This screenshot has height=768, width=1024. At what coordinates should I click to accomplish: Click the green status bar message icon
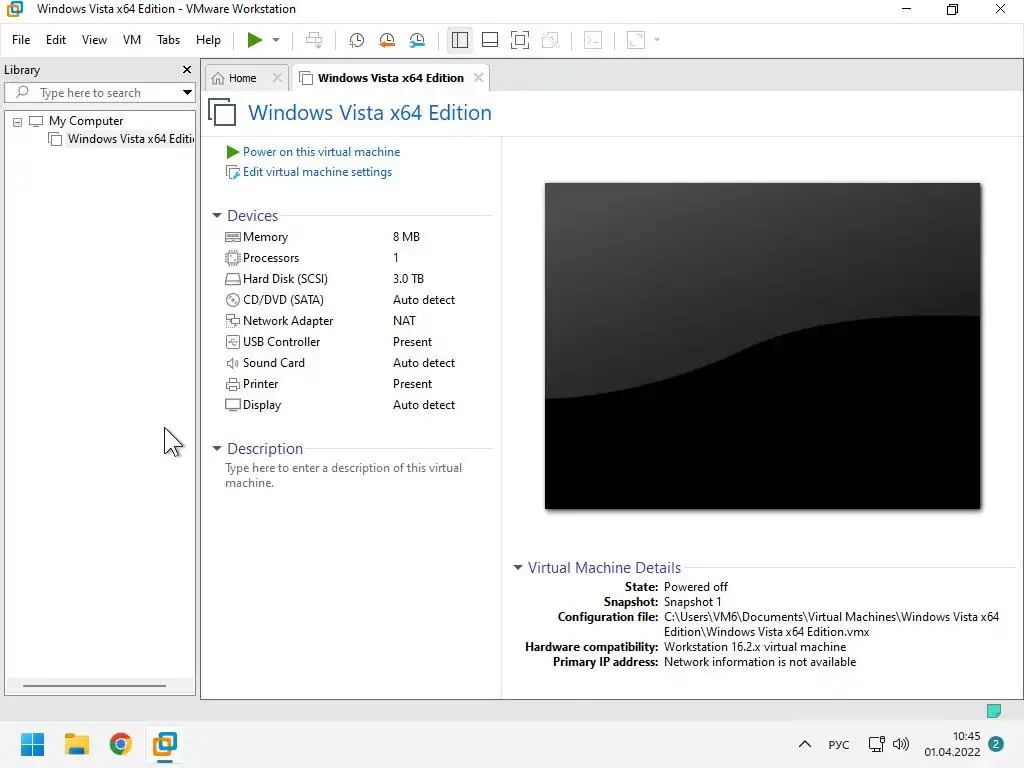pyautogui.click(x=994, y=711)
